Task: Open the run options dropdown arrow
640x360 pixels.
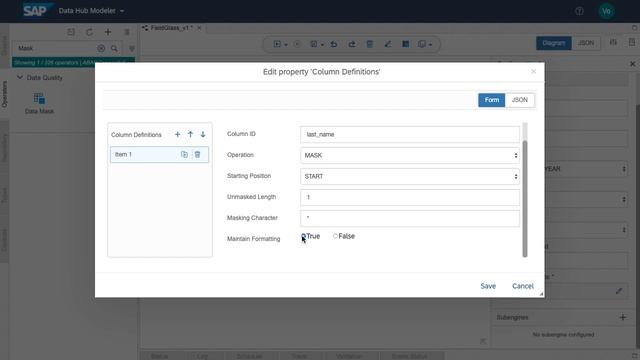Action: click(286, 44)
